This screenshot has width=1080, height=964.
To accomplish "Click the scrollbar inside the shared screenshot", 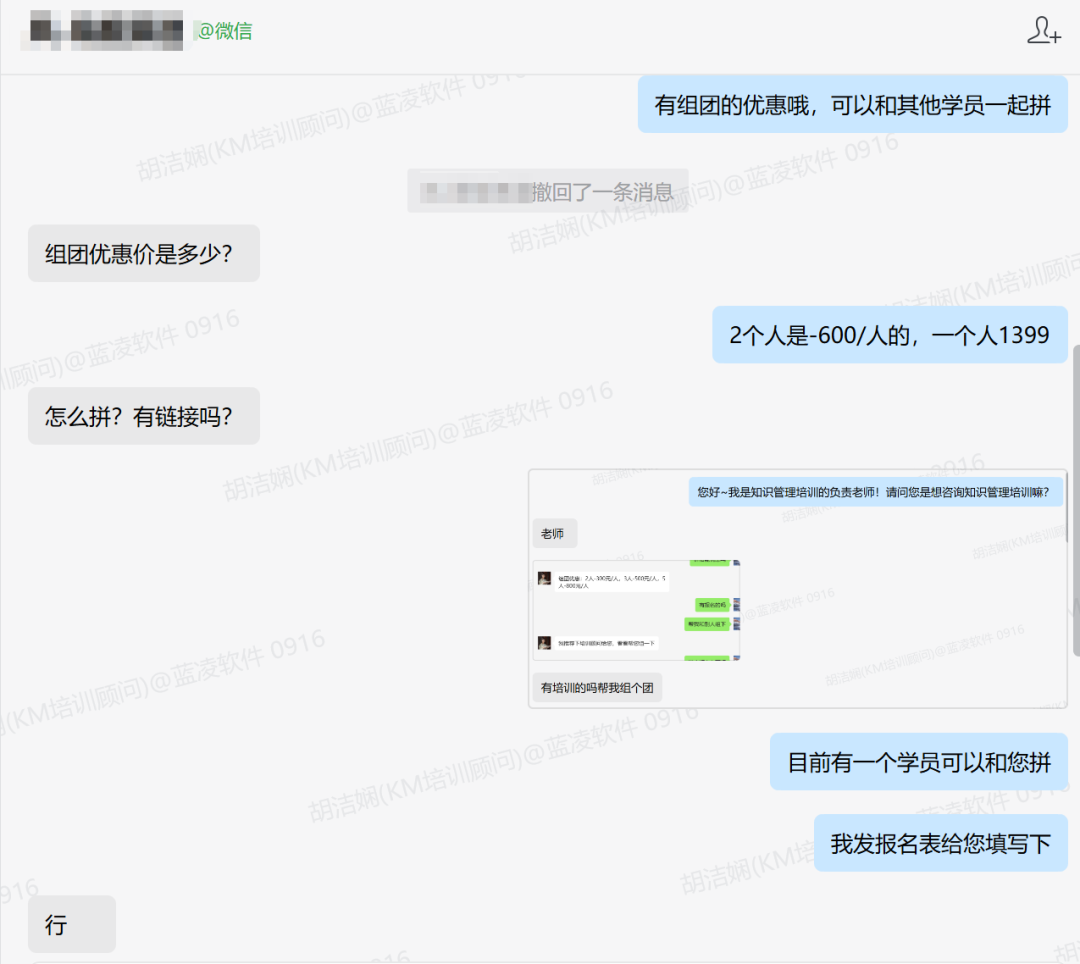I will click(x=1064, y=510).
